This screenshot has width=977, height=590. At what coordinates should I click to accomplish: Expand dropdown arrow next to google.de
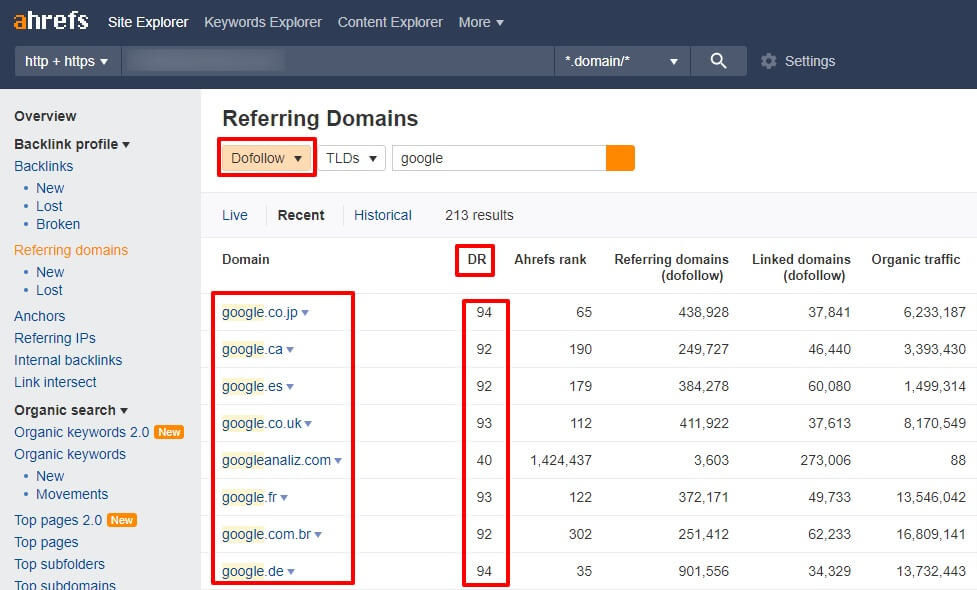(292, 572)
